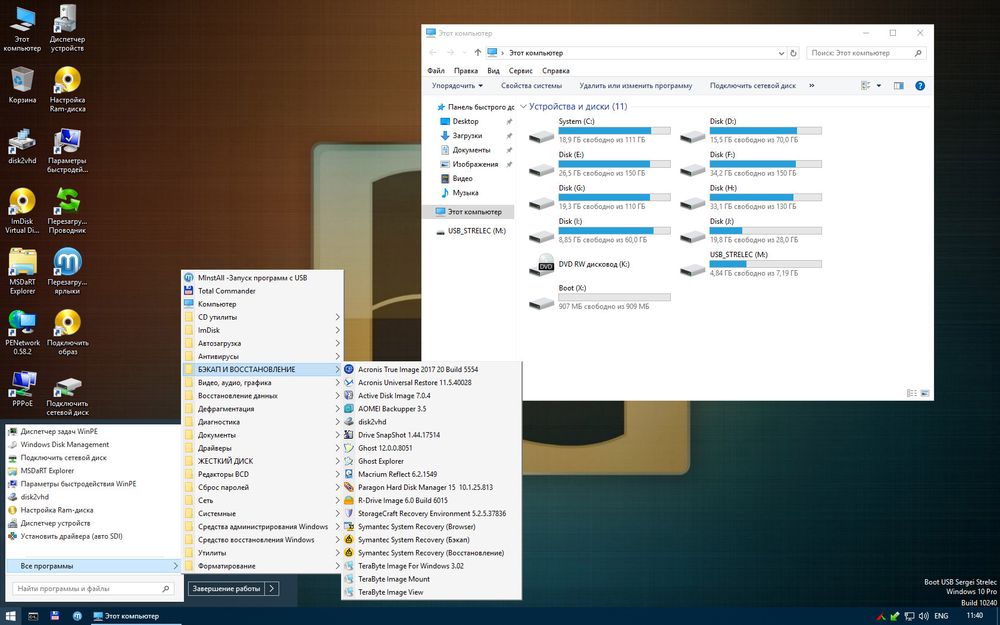The width and height of the screenshot is (1000, 625).
Task: Open the Сервис menu in Explorer
Action: (520, 71)
